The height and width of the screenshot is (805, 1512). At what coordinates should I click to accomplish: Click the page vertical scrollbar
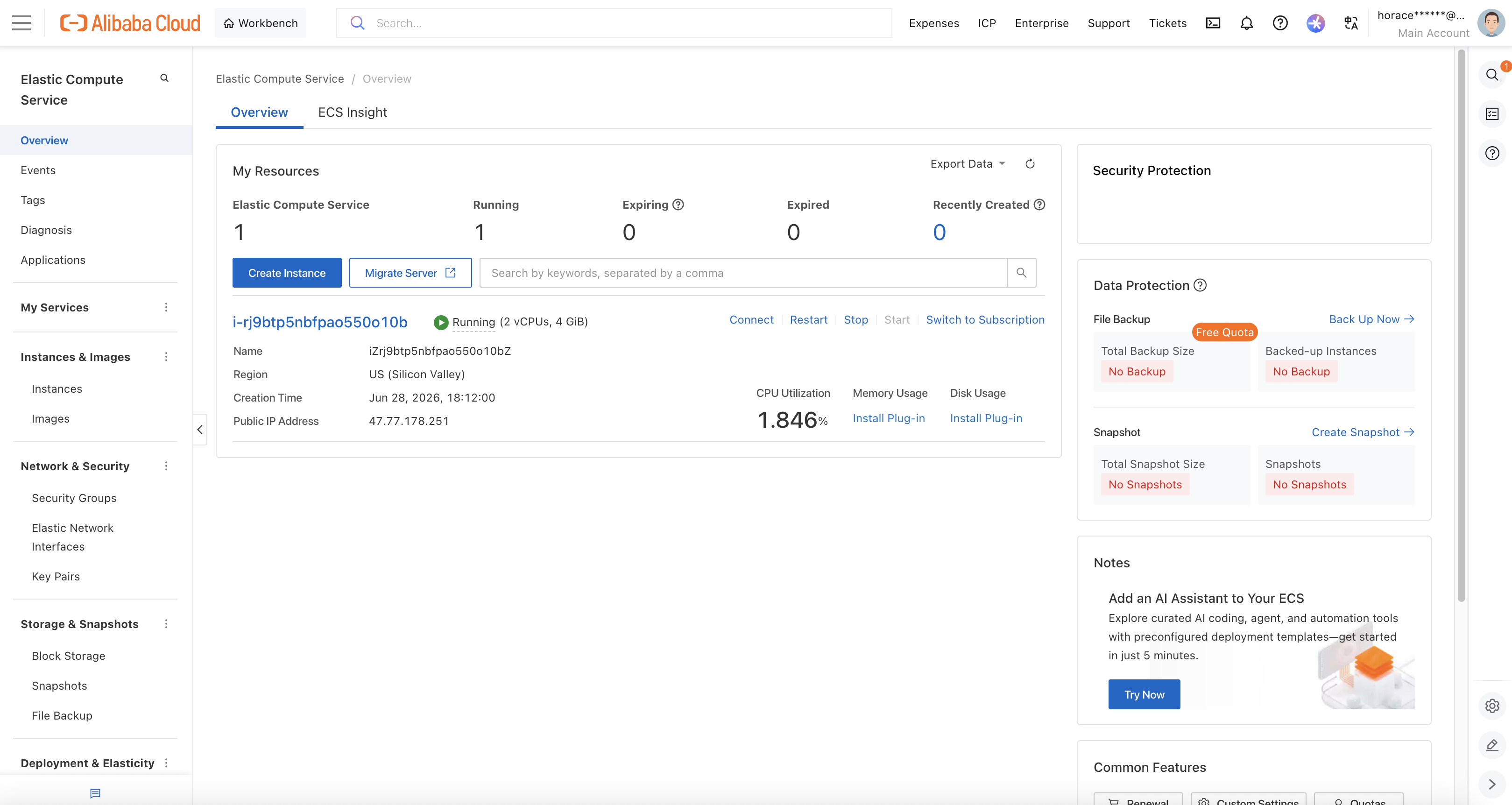tap(1461, 325)
